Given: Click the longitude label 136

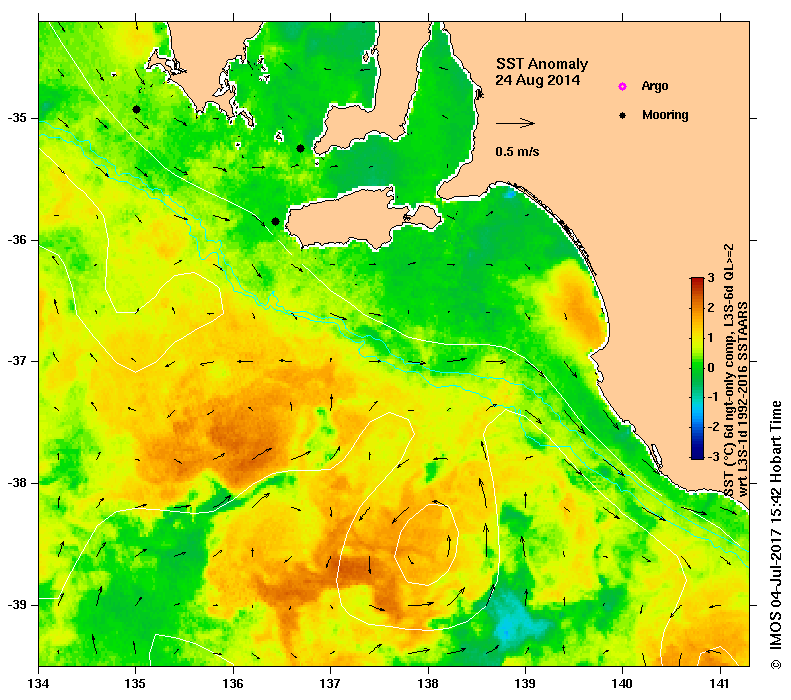Looking at the screenshot, I should point(233,684).
